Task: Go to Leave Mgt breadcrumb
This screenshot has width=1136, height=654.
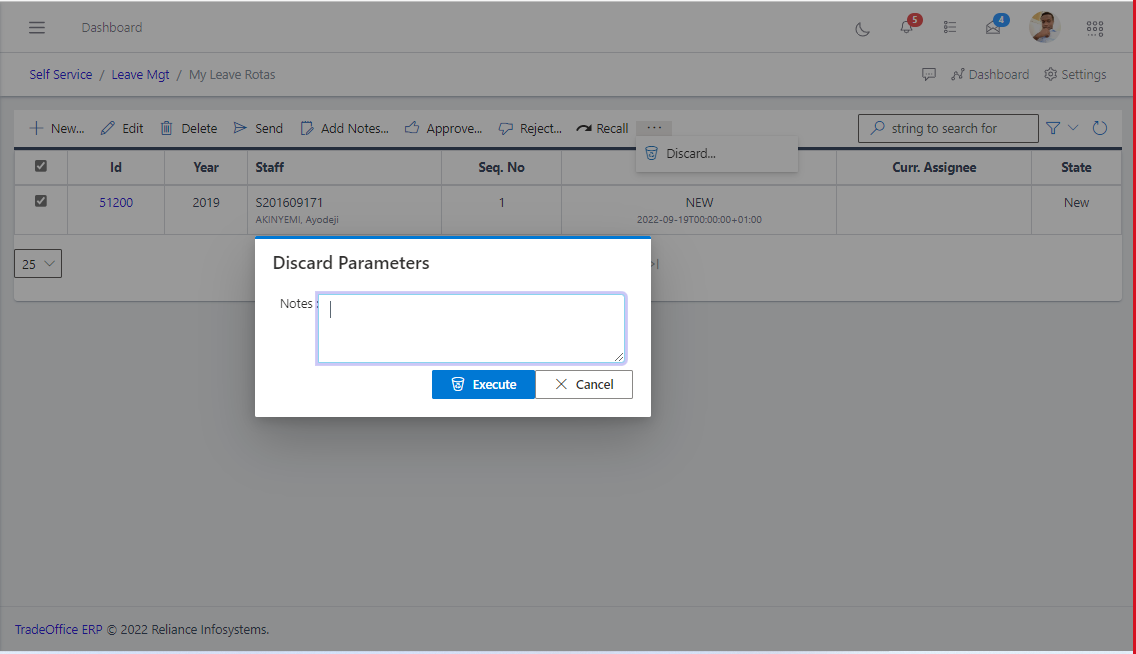Action: point(140,74)
